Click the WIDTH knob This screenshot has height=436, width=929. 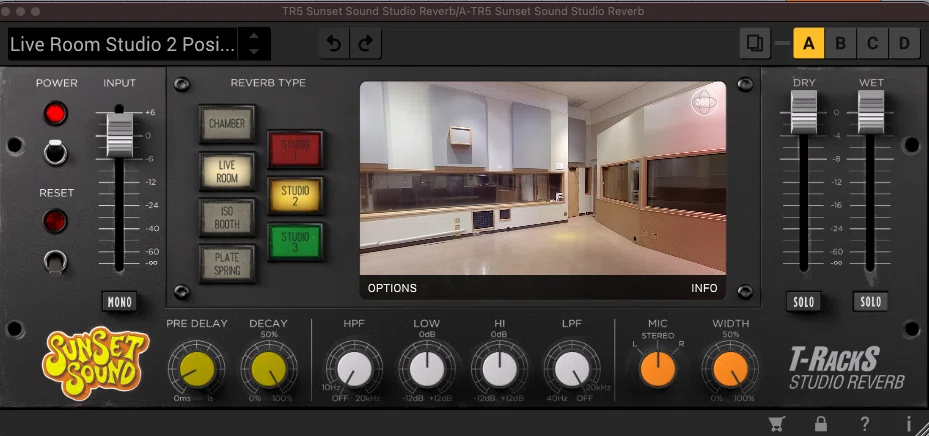(x=731, y=369)
